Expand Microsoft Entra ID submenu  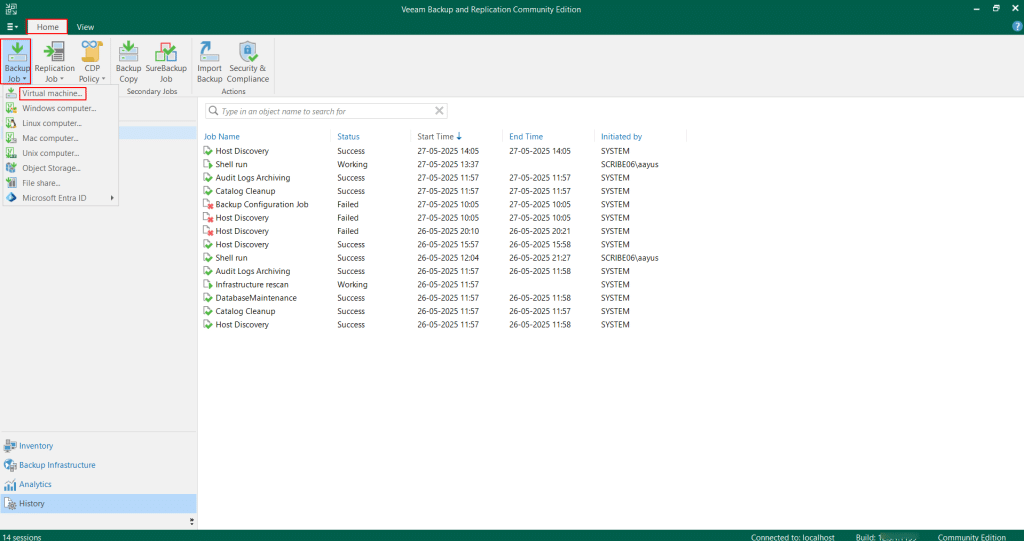61,198
